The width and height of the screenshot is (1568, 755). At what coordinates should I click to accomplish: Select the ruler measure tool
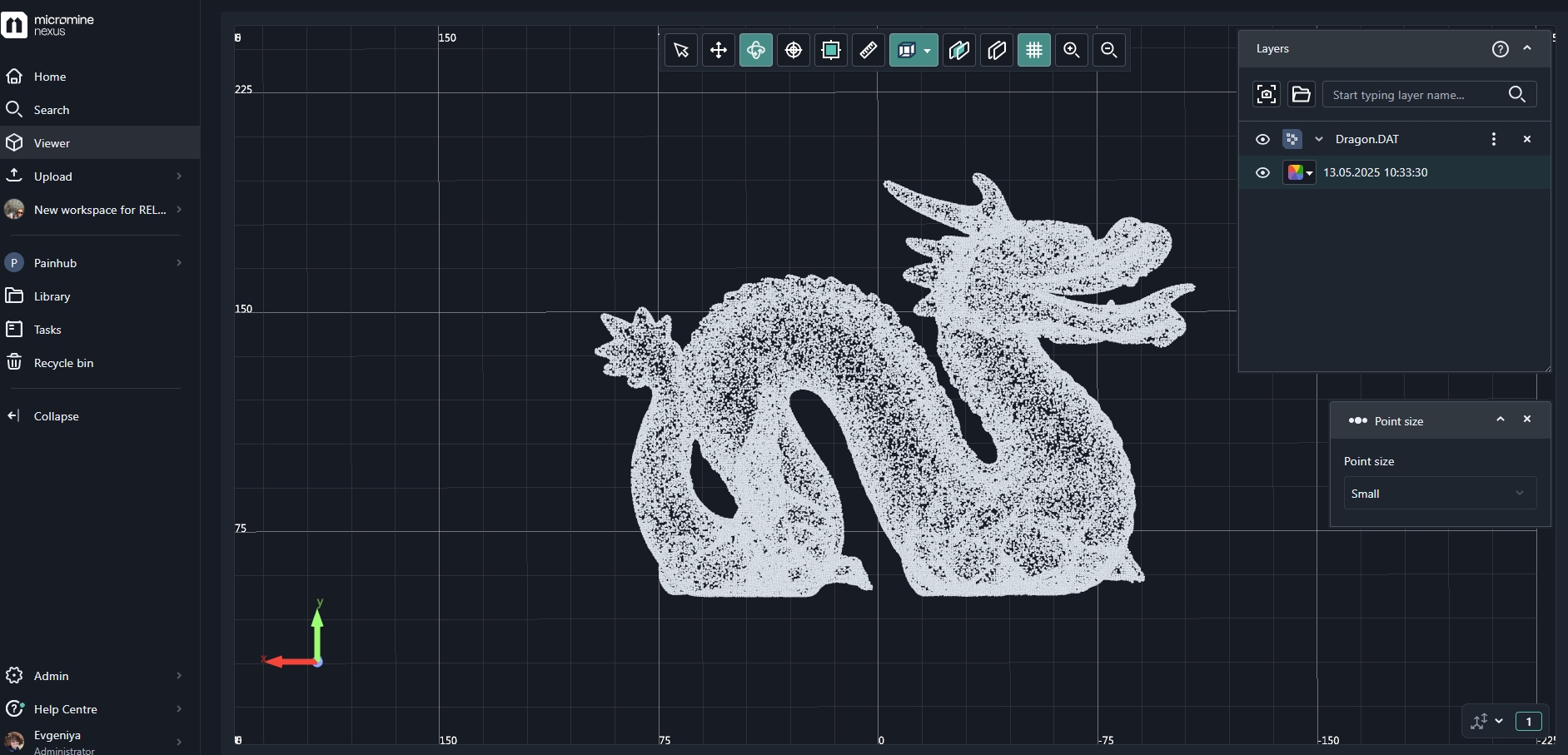tap(869, 50)
